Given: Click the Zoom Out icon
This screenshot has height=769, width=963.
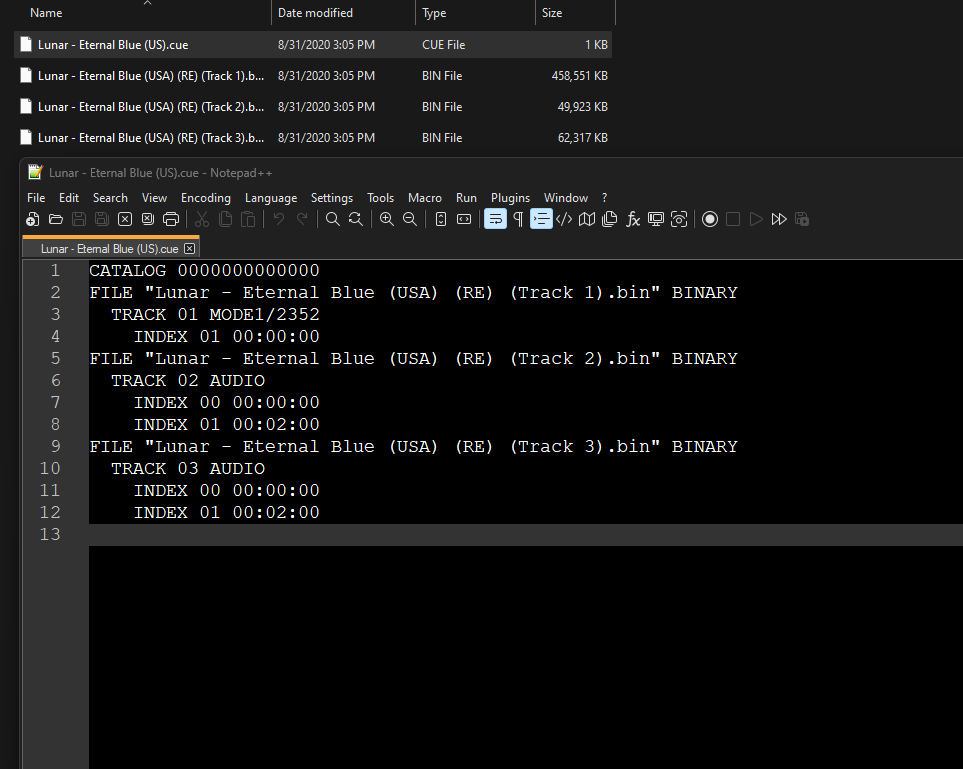Looking at the screenshot, I should [x=410, y=219].
